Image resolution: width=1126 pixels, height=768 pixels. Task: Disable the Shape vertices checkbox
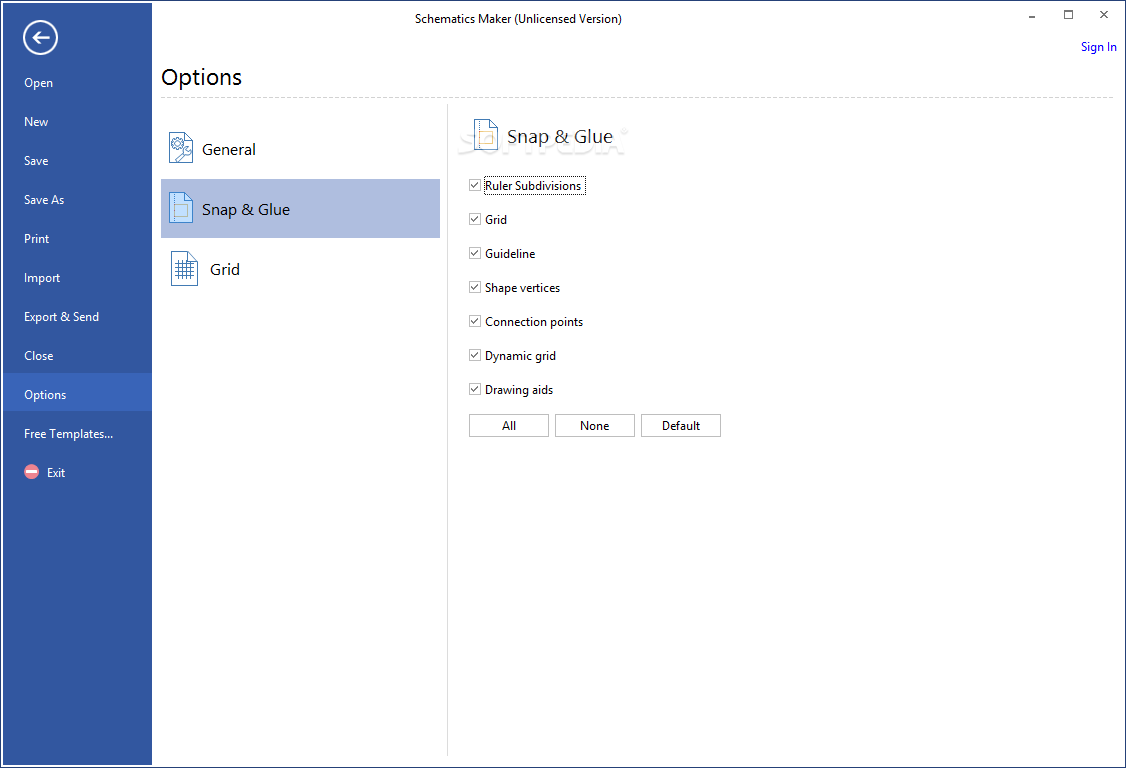(475, 287)
